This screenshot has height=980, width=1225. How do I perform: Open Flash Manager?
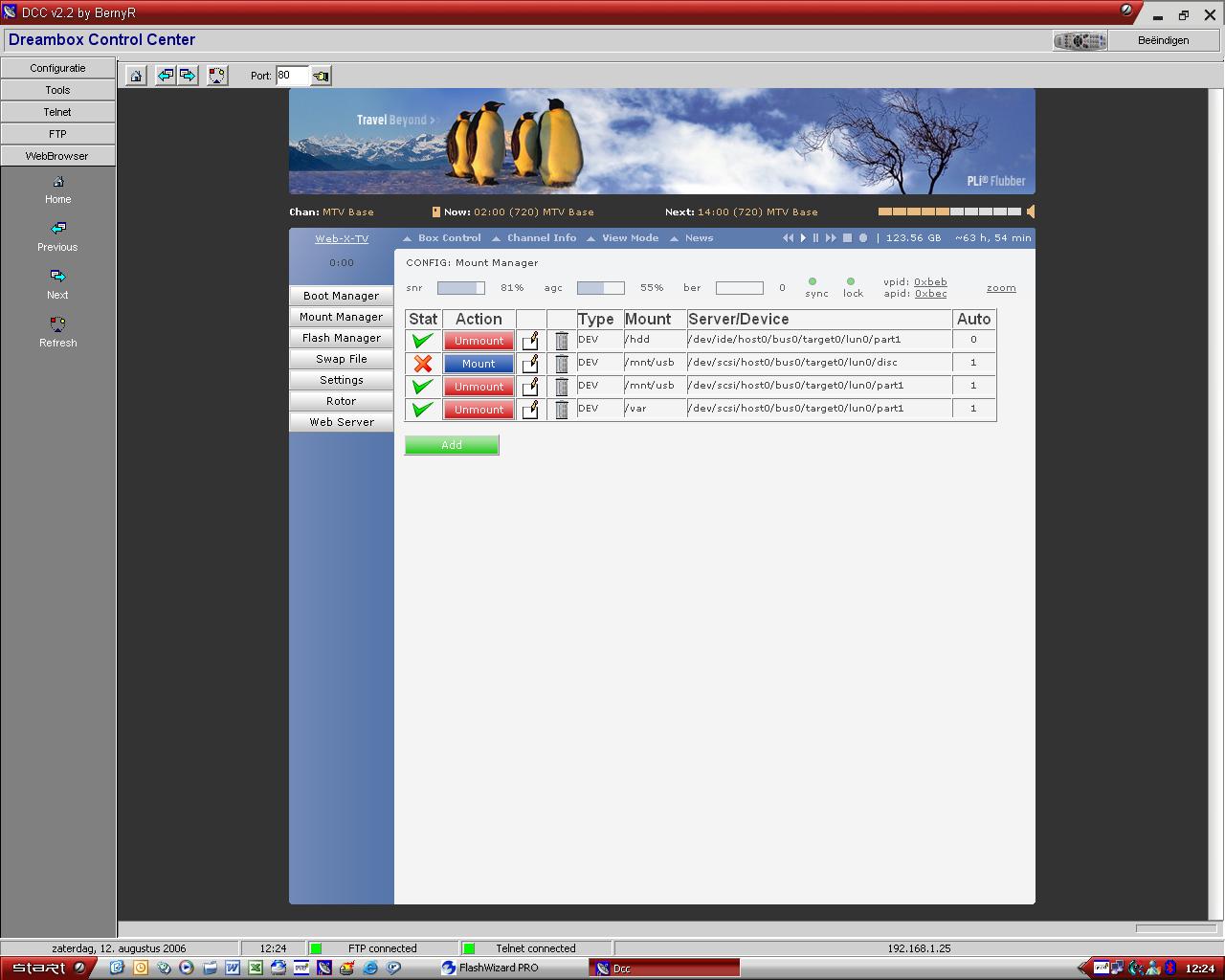pos(342,338)
